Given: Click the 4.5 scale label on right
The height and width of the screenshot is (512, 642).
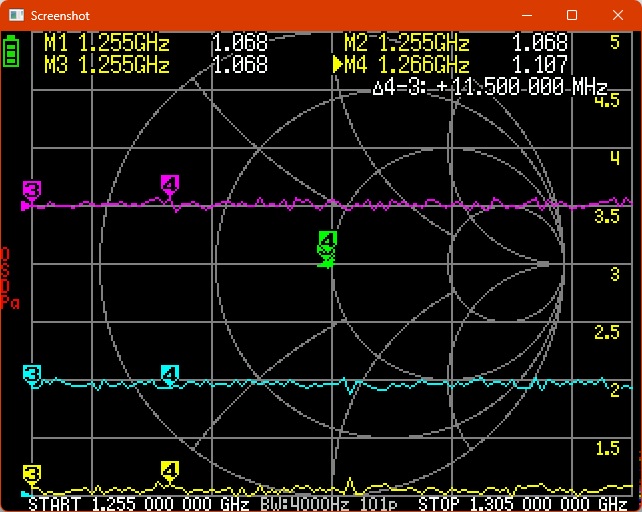Looking at the screenshot, I should pyautogui.click(x=607, y=102).
